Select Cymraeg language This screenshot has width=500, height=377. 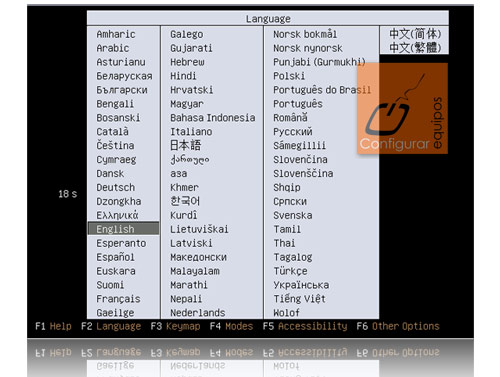[x=116, y=160]
